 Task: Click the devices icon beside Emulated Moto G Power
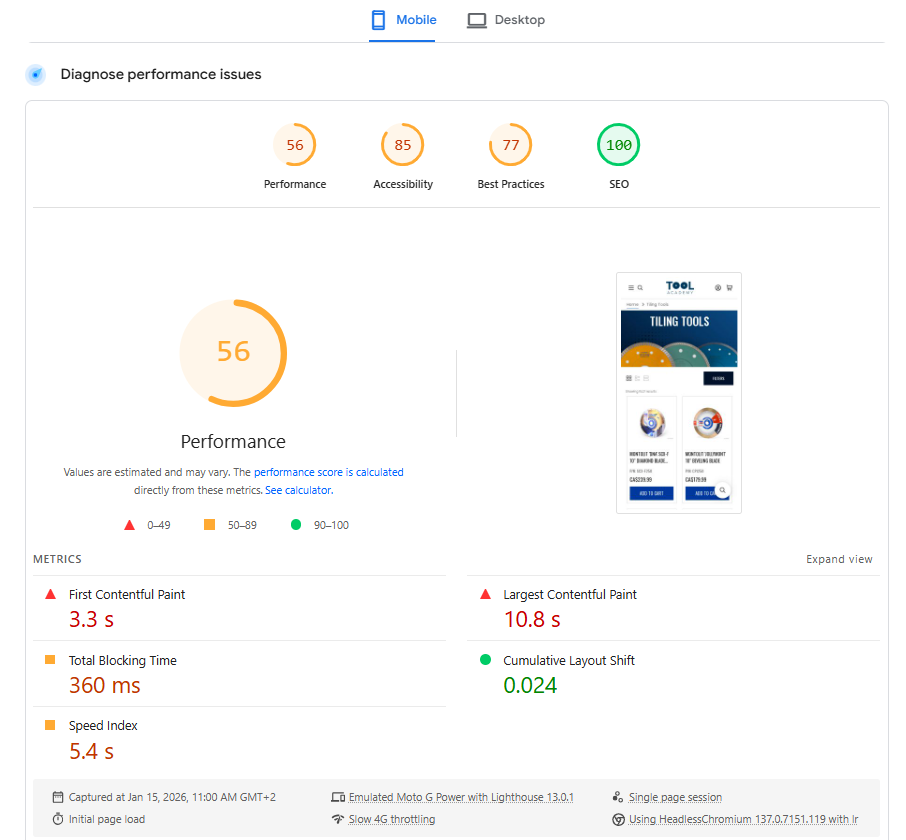[338, 797]
